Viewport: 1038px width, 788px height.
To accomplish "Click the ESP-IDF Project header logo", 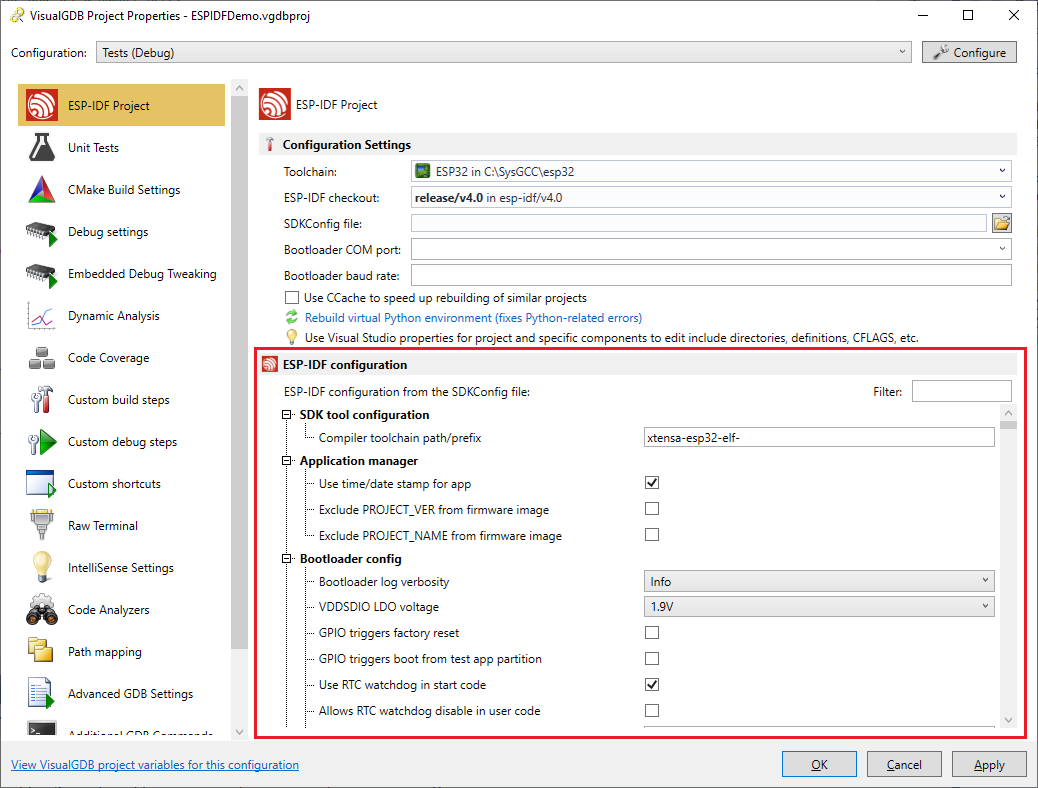I will [274, 105].
